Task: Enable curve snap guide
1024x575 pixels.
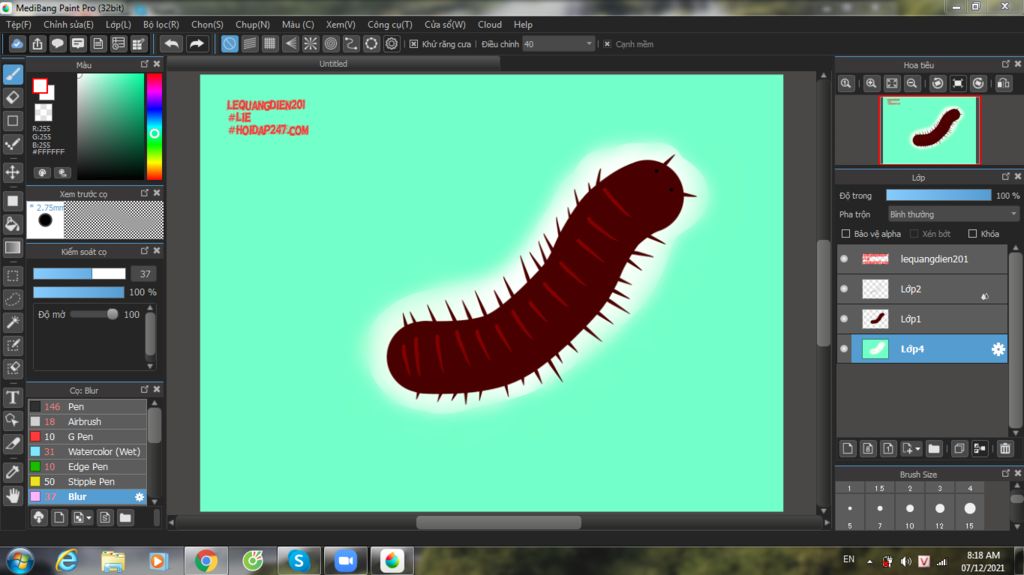Action: (x=351, y=44)
